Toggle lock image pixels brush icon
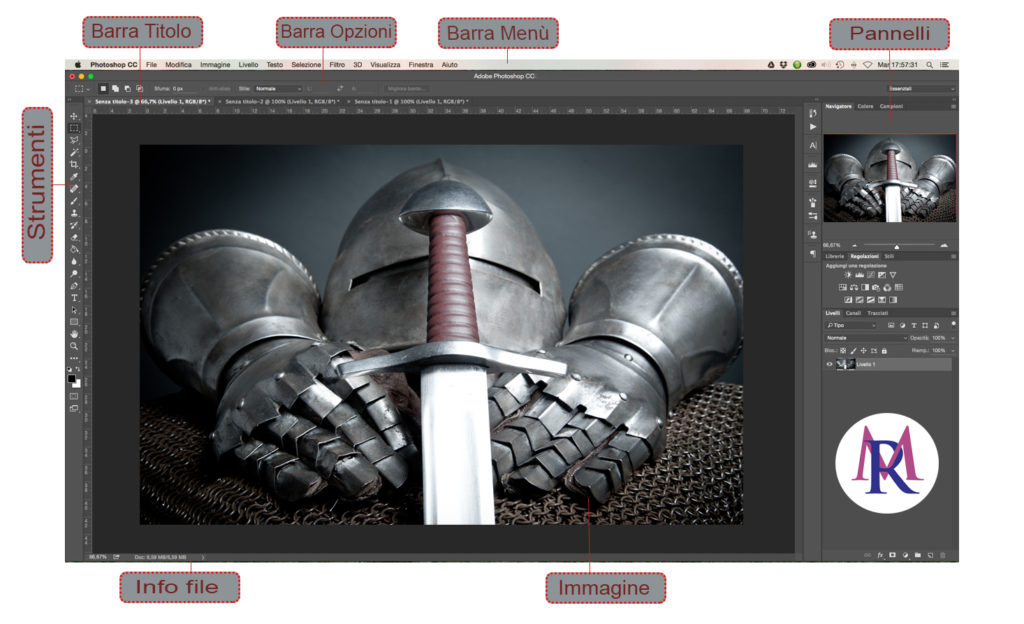1024x624 pixels. (853, 351)
